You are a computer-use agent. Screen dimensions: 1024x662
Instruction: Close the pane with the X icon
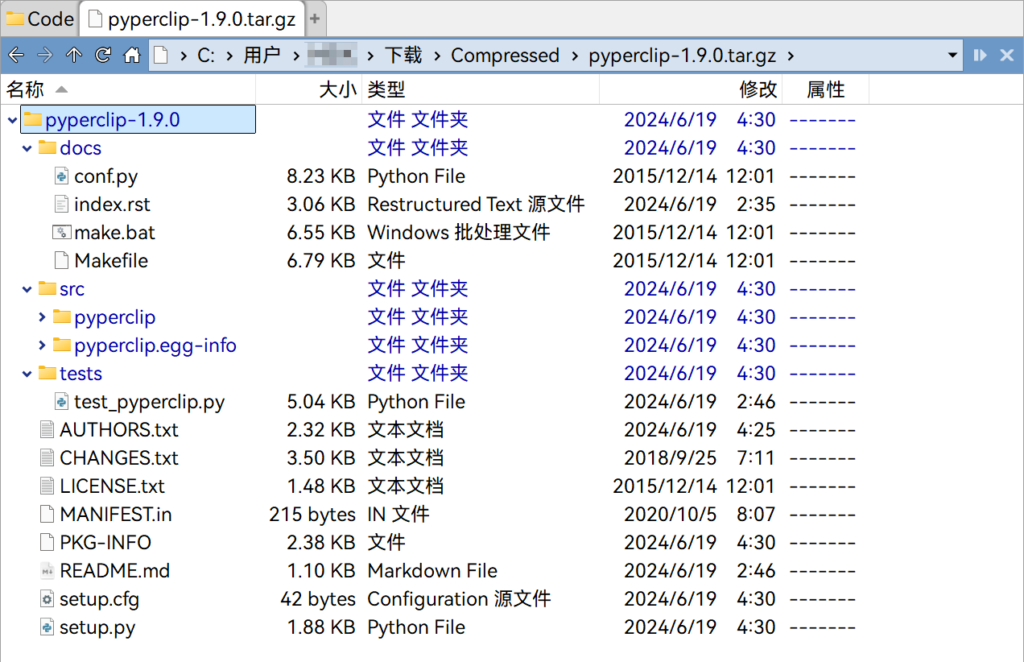(1007, 55)
